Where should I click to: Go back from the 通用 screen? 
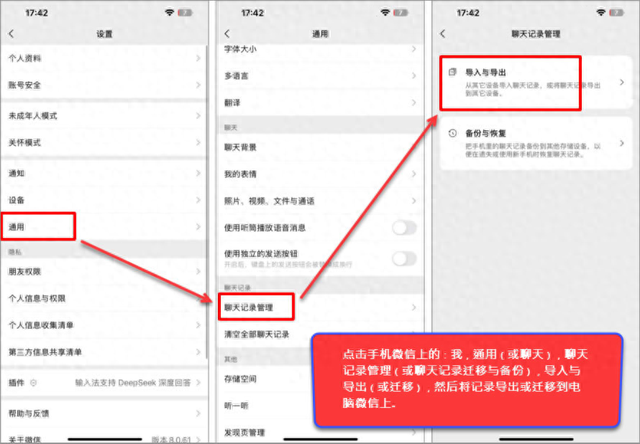tap(227, 34)
